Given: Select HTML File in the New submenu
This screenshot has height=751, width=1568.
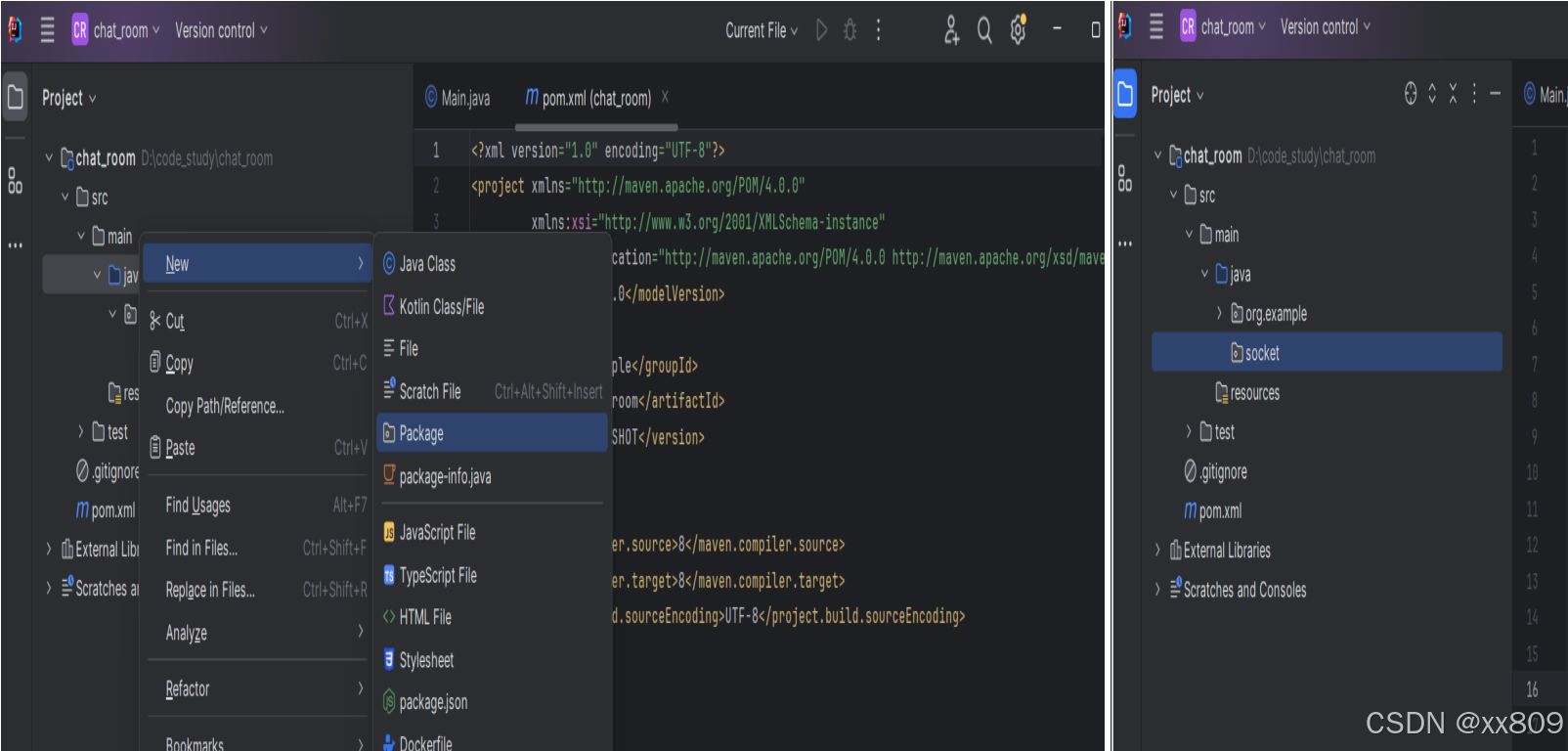Looking at the screenshot, I should (492, 617).
